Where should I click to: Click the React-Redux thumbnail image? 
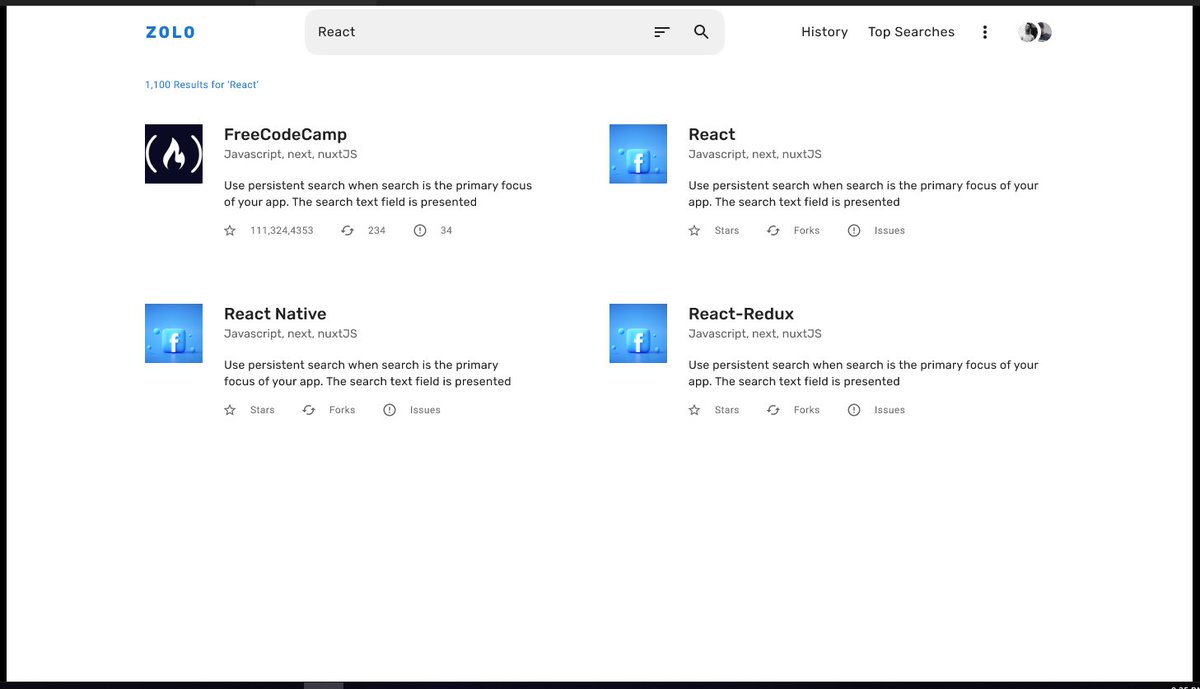click(638, 333)
